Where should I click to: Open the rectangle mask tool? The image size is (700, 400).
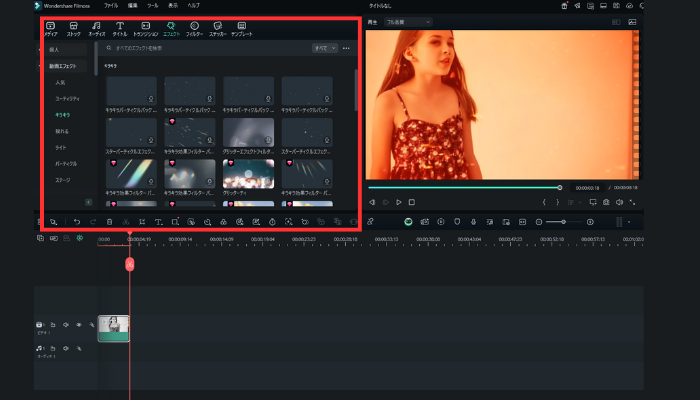point(175,221)
